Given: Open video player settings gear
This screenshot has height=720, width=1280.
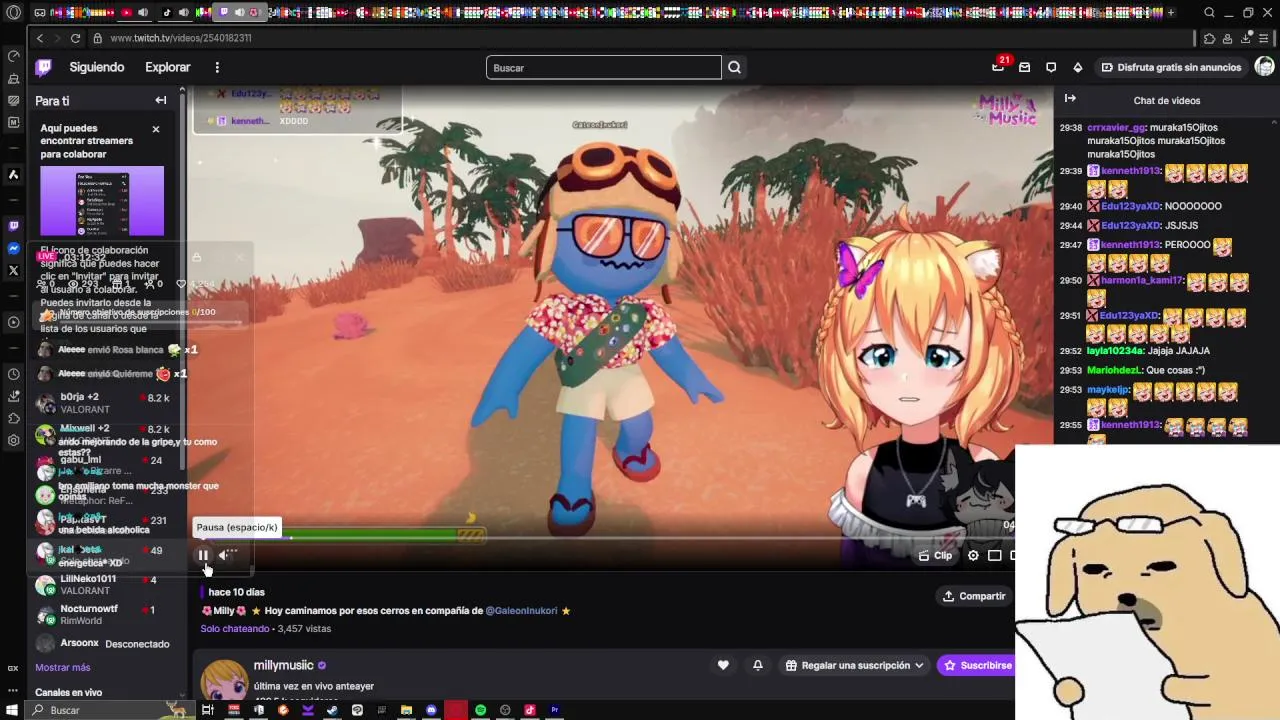Looking at the screenshot, I should [x=973, y=555].
